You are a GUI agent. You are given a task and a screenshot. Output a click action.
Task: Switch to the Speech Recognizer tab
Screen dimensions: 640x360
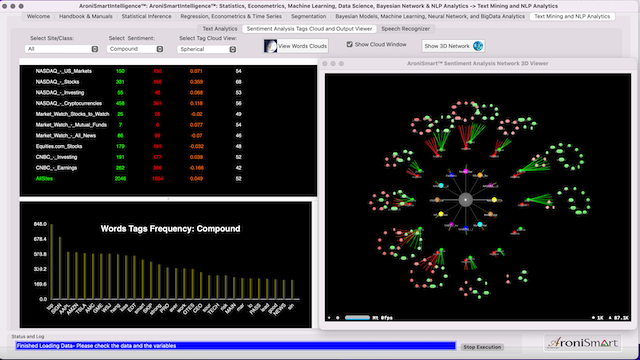[x=405, y=29]
